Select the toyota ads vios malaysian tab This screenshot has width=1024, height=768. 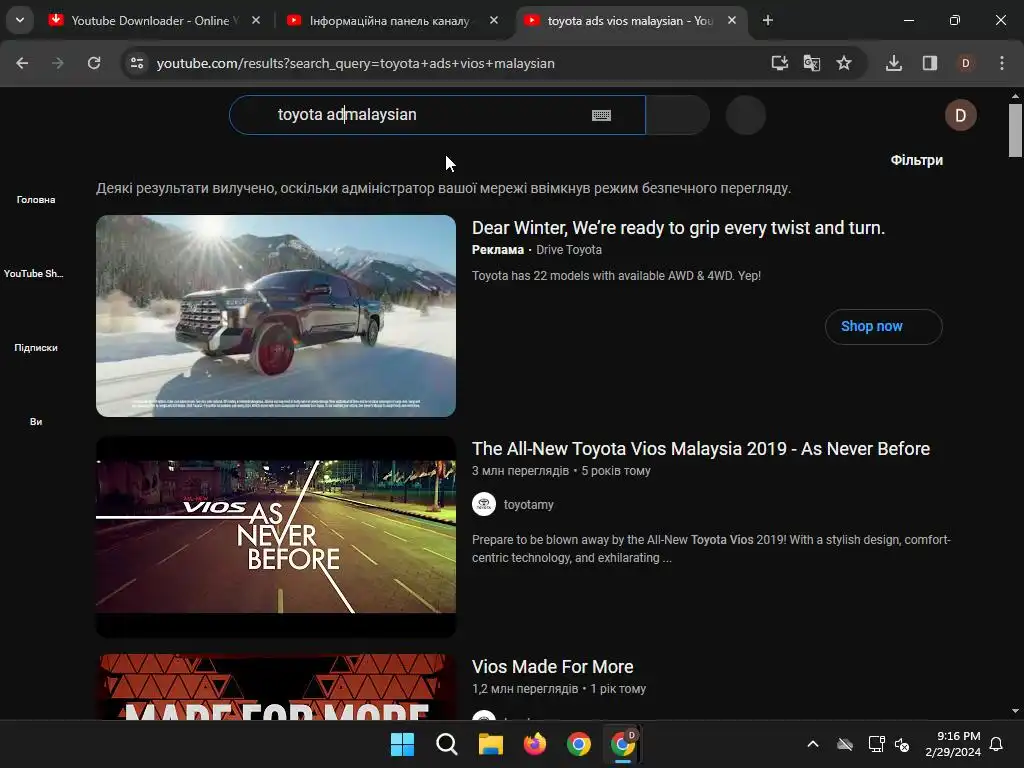coord(632,20)
